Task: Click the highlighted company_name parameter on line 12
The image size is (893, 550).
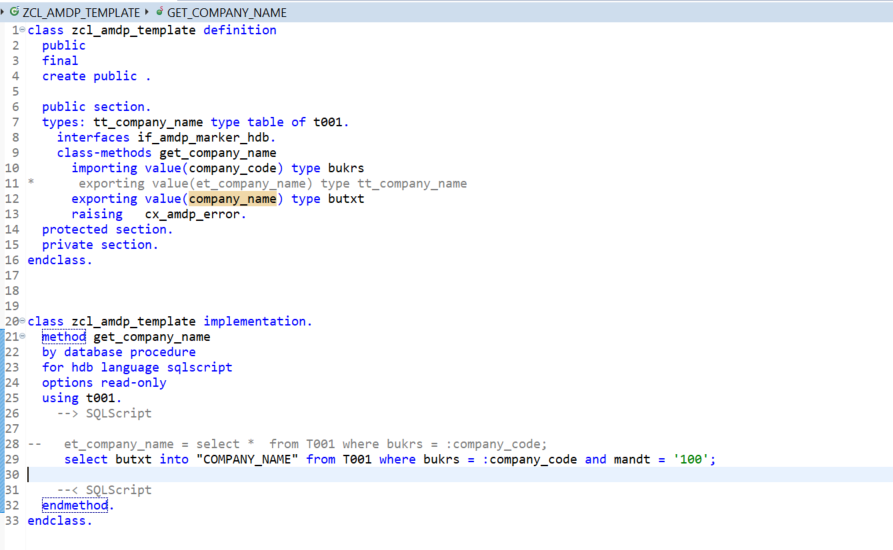Action: pyautogui.click(x=232, y=199)
